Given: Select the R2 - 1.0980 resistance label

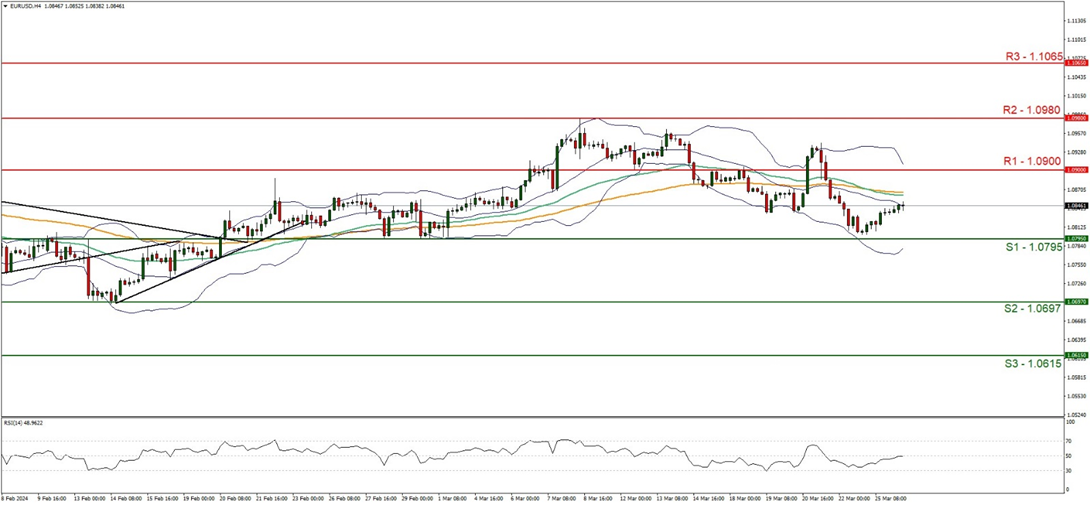Looking at the screenshot, I should (x=1031, y=112).
